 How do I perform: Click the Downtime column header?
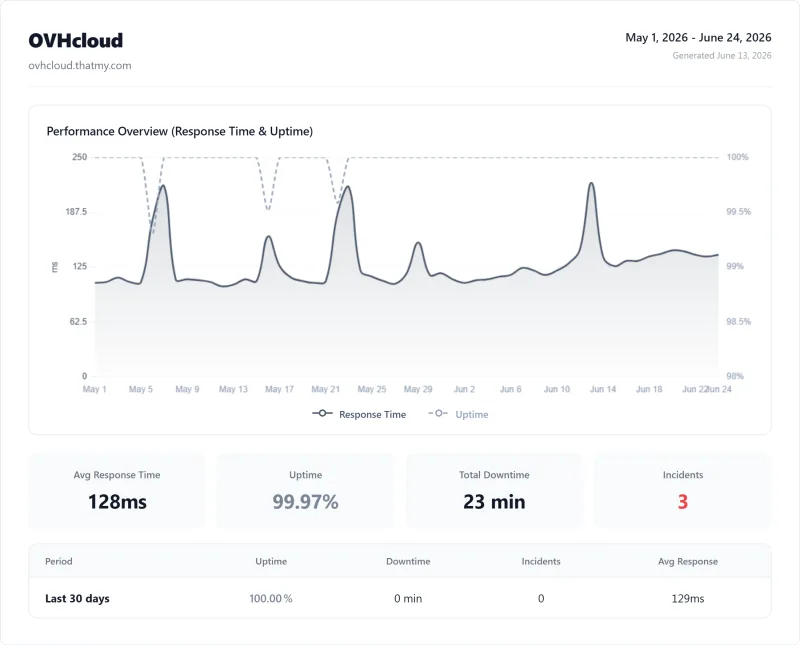click(x=408, y=561)
